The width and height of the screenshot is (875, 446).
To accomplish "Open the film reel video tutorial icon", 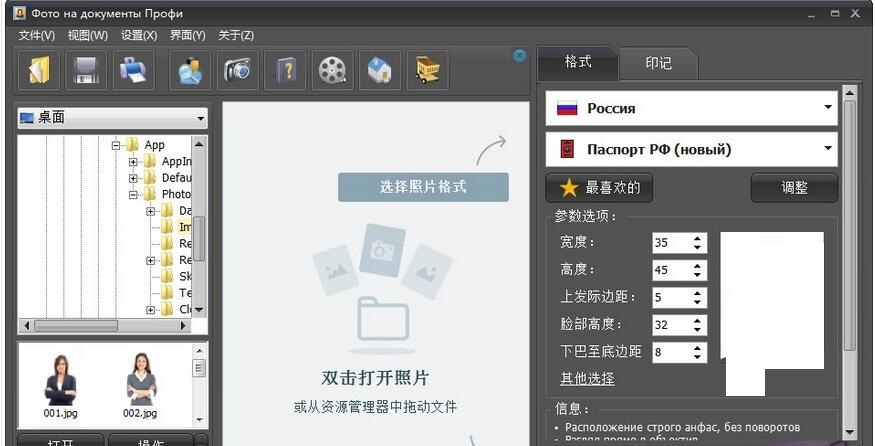I will point(333,70).
